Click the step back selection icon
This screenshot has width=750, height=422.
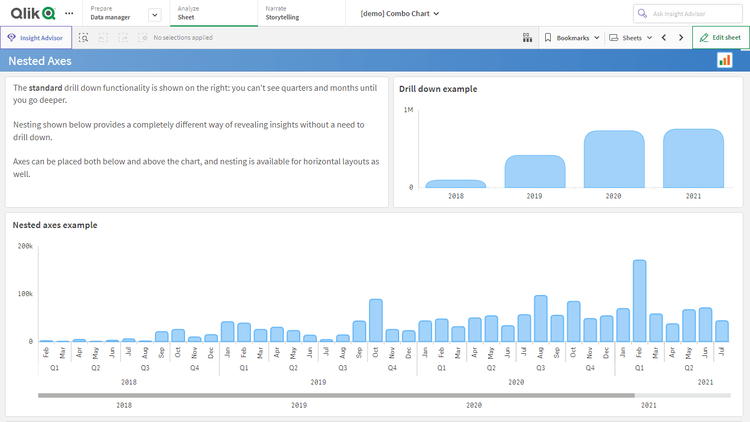pos(103,37)
